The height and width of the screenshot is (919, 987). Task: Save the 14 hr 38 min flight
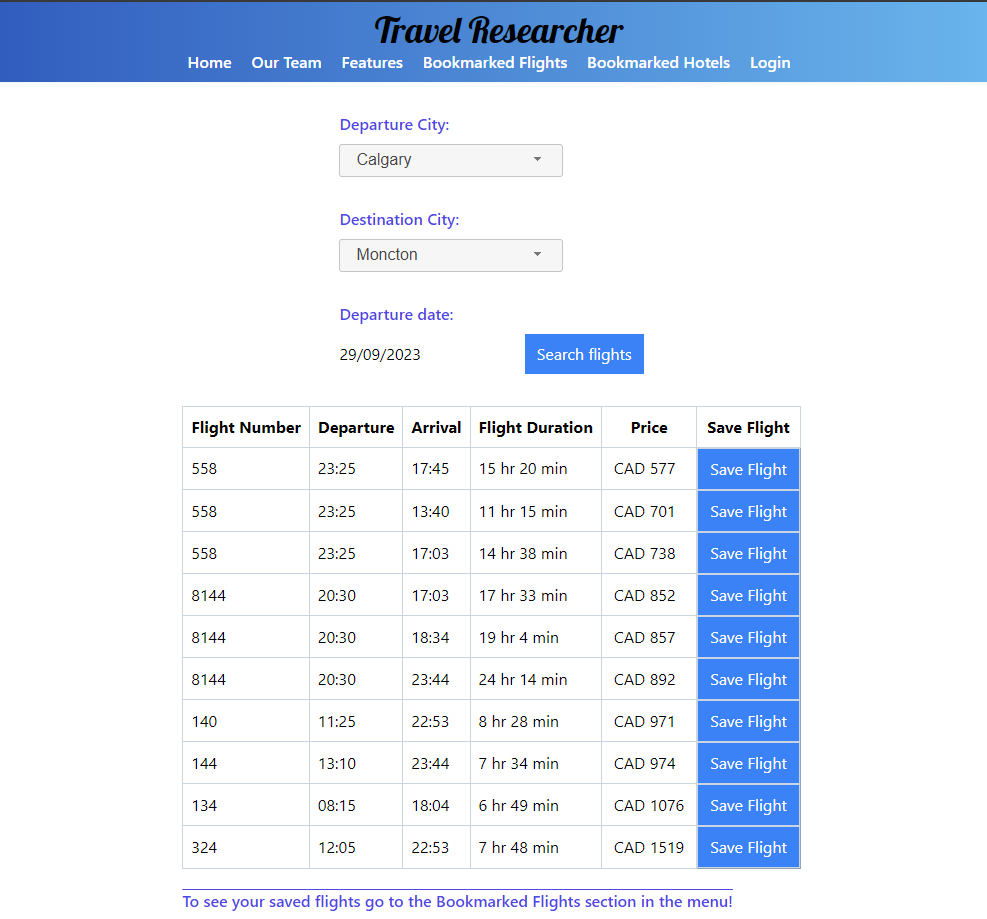click(x=748, y=554)
